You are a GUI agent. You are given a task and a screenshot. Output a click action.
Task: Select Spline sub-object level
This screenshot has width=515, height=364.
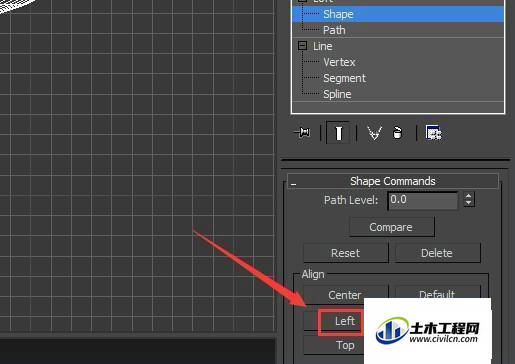337,94
